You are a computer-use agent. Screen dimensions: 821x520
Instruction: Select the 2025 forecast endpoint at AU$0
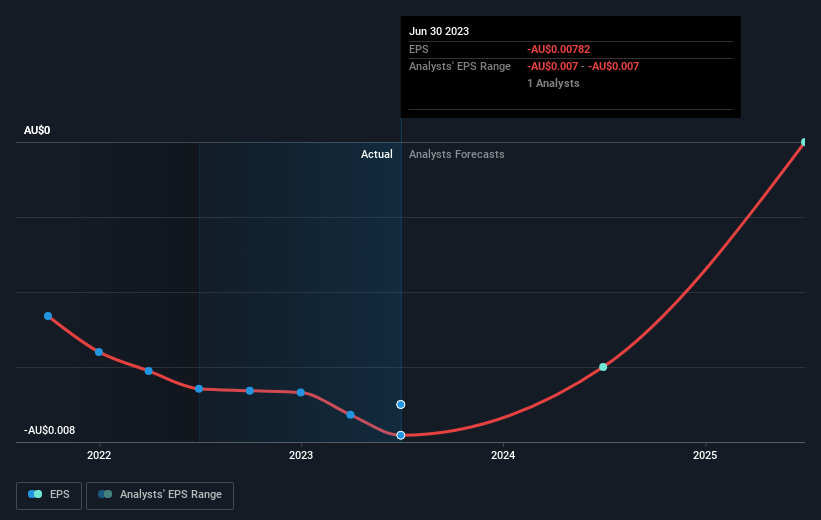pos(805,142)
